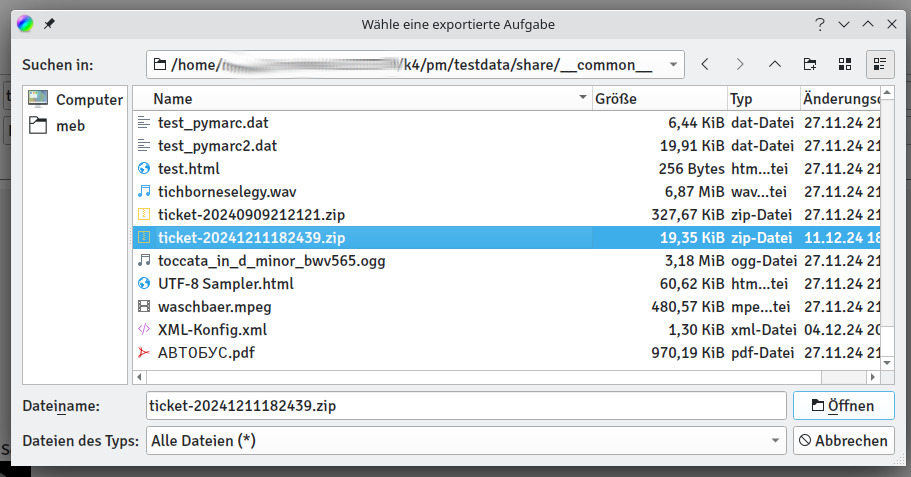Screen dimensions: 911x477
Task: Select file name test.html
Action: point(189,168)
